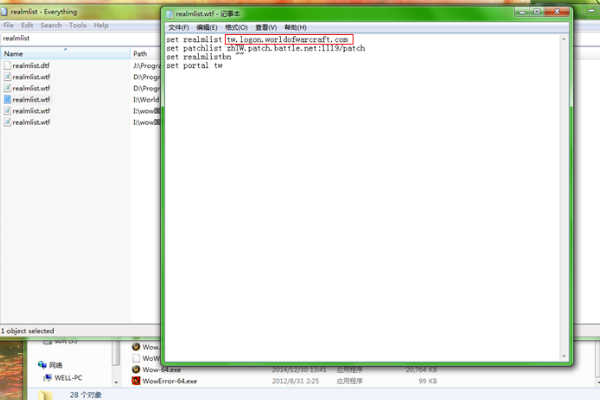Click the Wow-64.exe file icon
Viewport: 600px width, 400px height.
click(137, 369)
